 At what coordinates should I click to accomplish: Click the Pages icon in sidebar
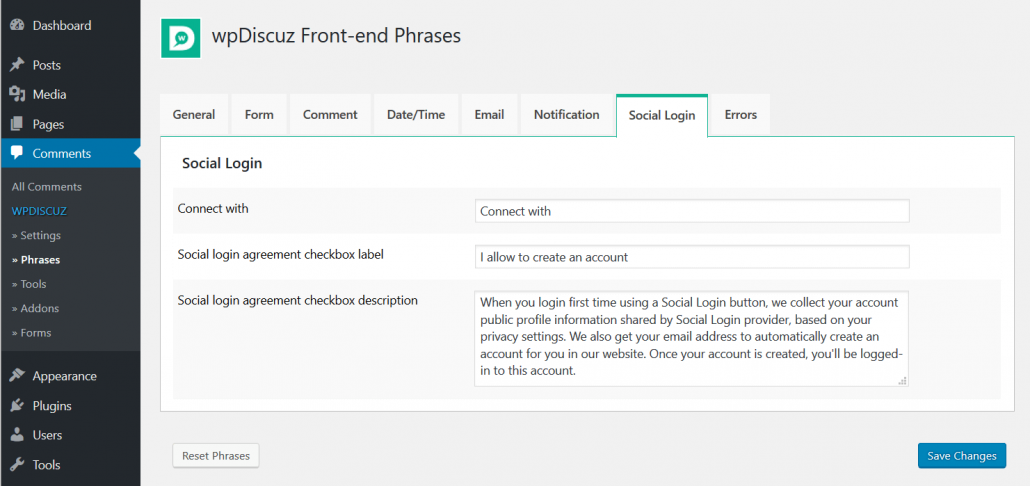[17, 124]
